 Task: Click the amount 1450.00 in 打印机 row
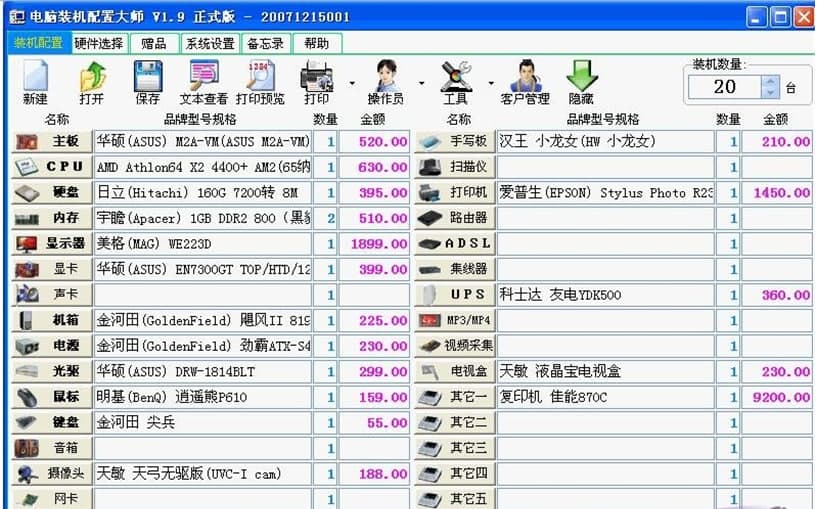pyautogui.click(x=777, y=193)
